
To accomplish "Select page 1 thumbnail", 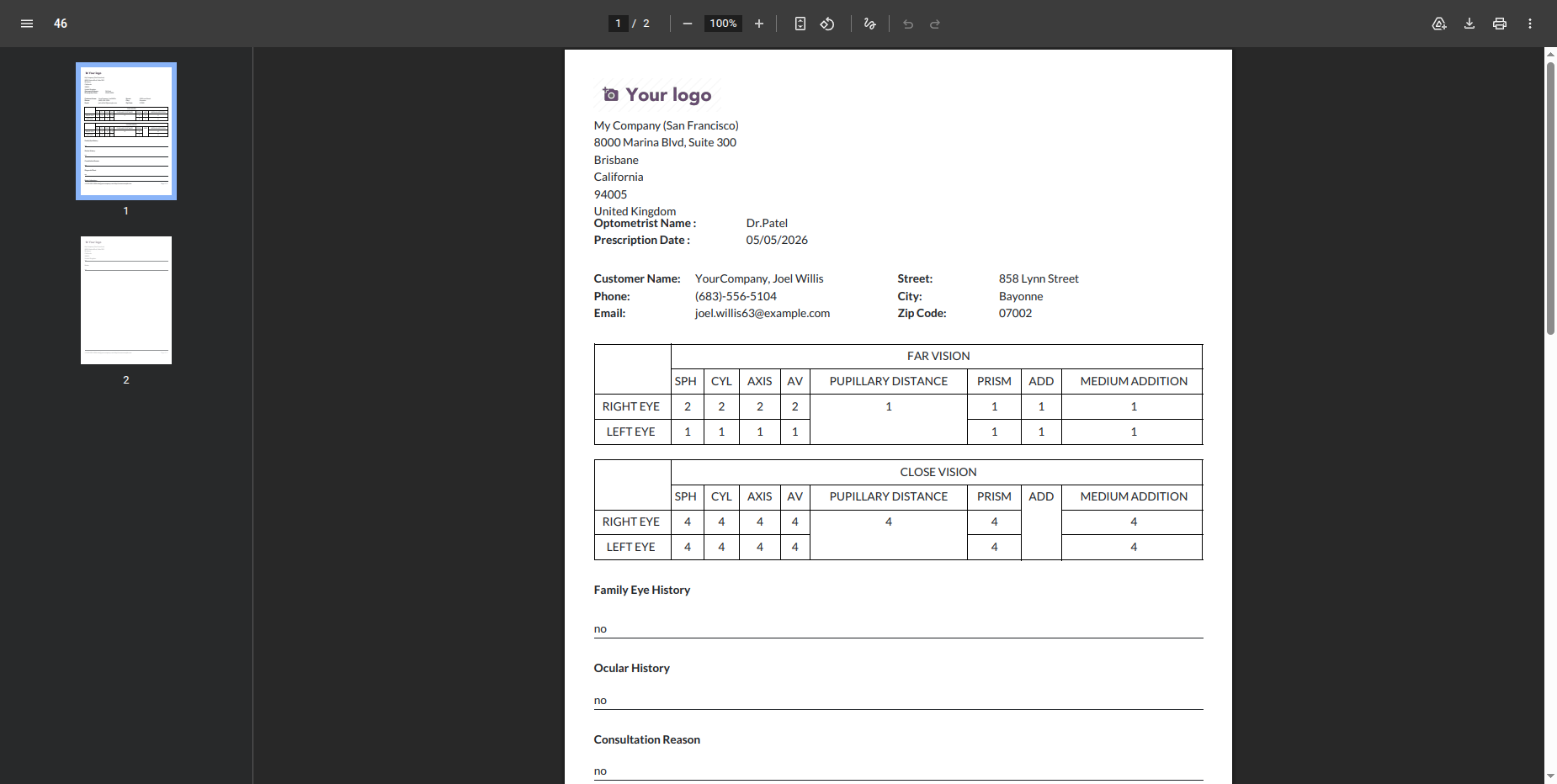I will (126, 131).
